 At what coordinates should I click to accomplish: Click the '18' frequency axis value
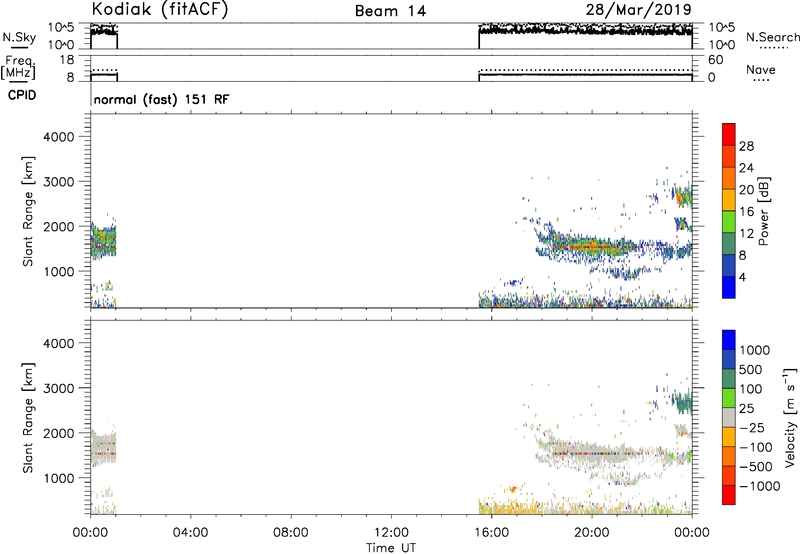click(x=67, y=60)
